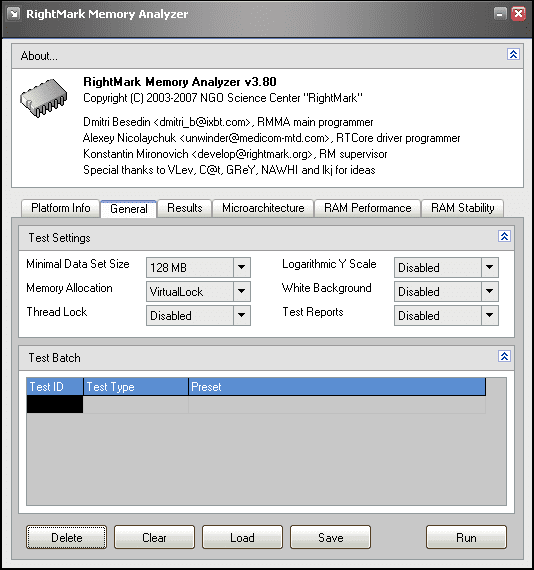Select the black Test ID cell
The height and width of the screenshot is (570, 534).
pos(55,404)
